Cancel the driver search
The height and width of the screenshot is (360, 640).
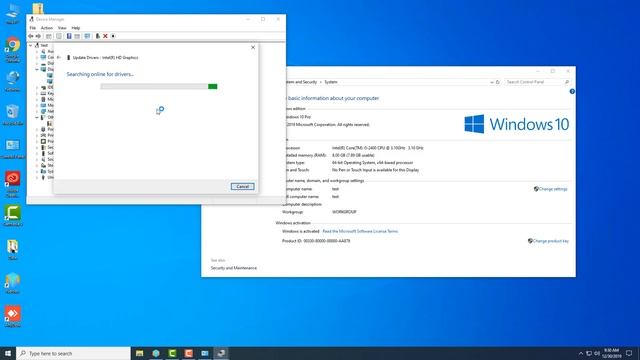click(x=242, y=187)
